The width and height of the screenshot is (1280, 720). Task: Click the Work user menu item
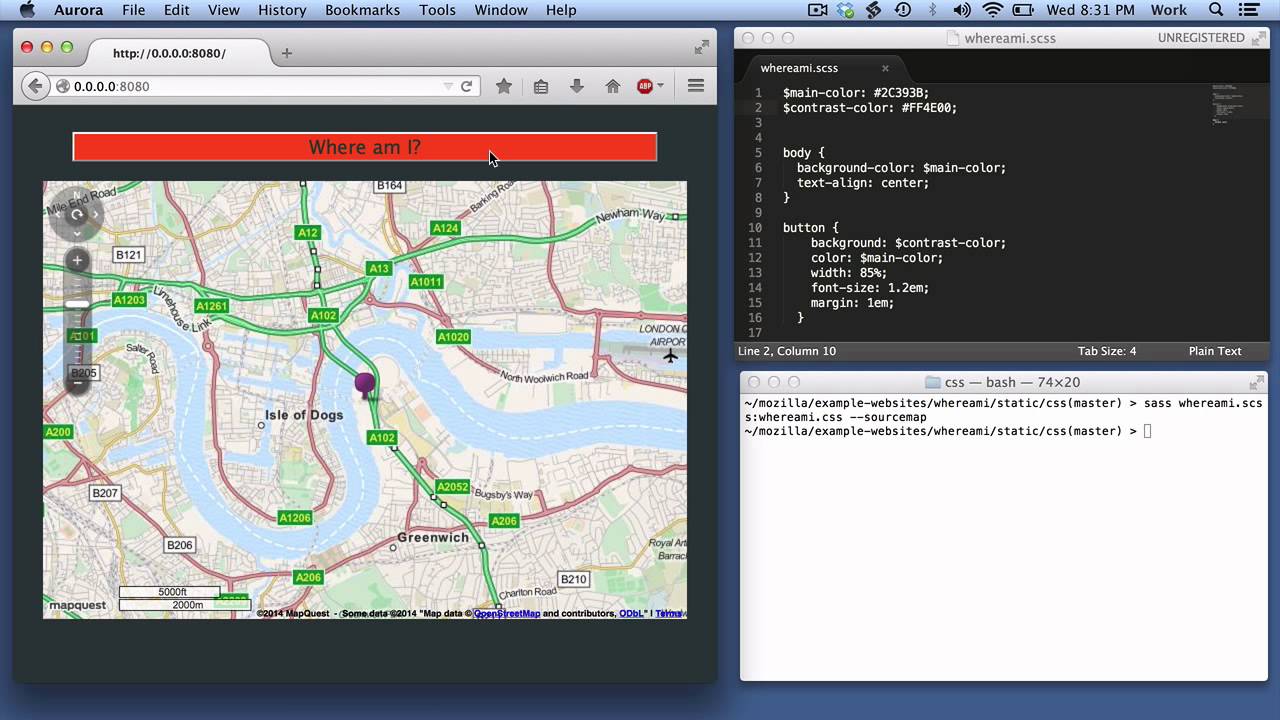point(1168,10)
